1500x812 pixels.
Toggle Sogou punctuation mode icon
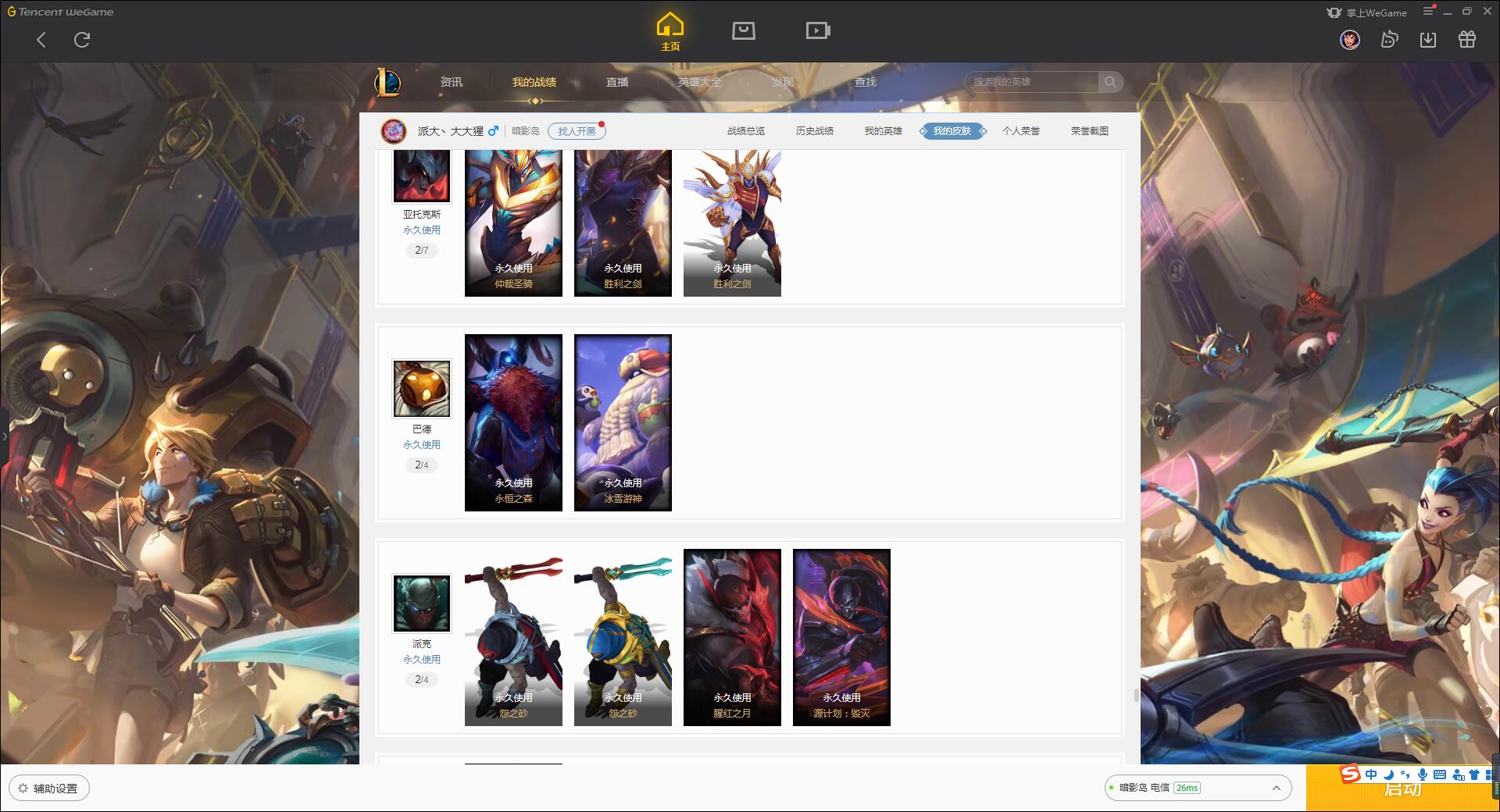pyautogui.click(x=1405, y=775)
